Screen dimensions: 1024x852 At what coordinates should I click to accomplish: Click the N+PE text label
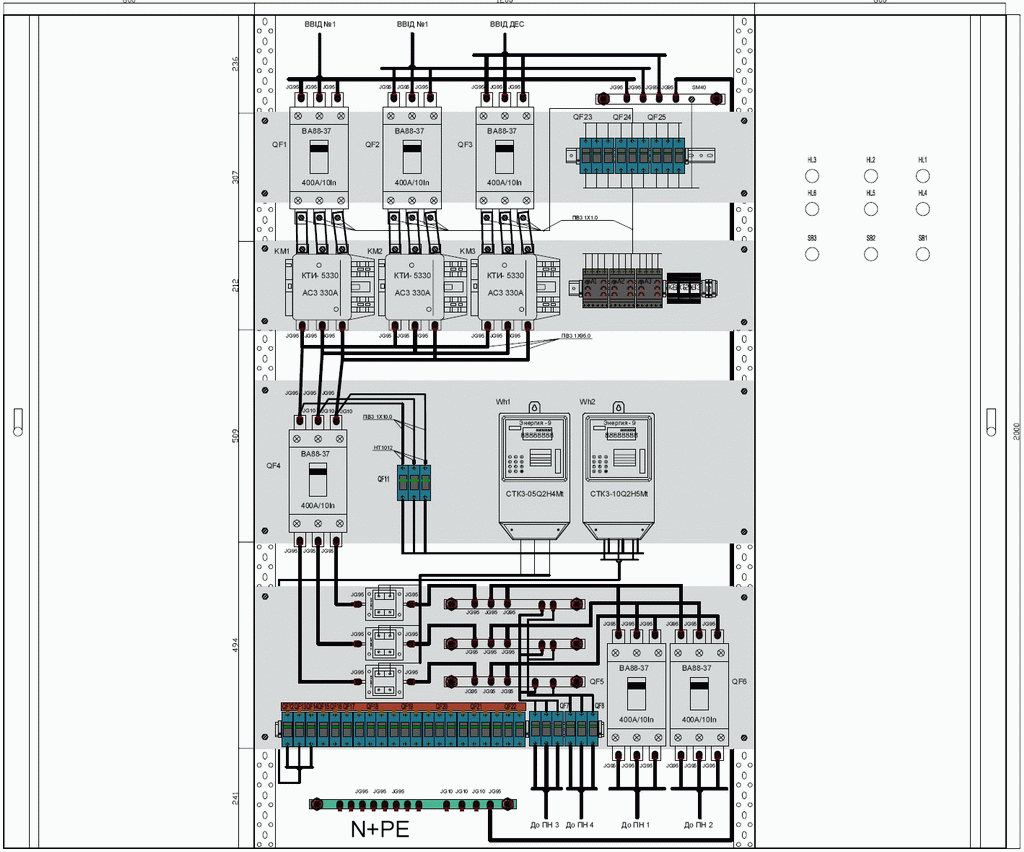380,829
